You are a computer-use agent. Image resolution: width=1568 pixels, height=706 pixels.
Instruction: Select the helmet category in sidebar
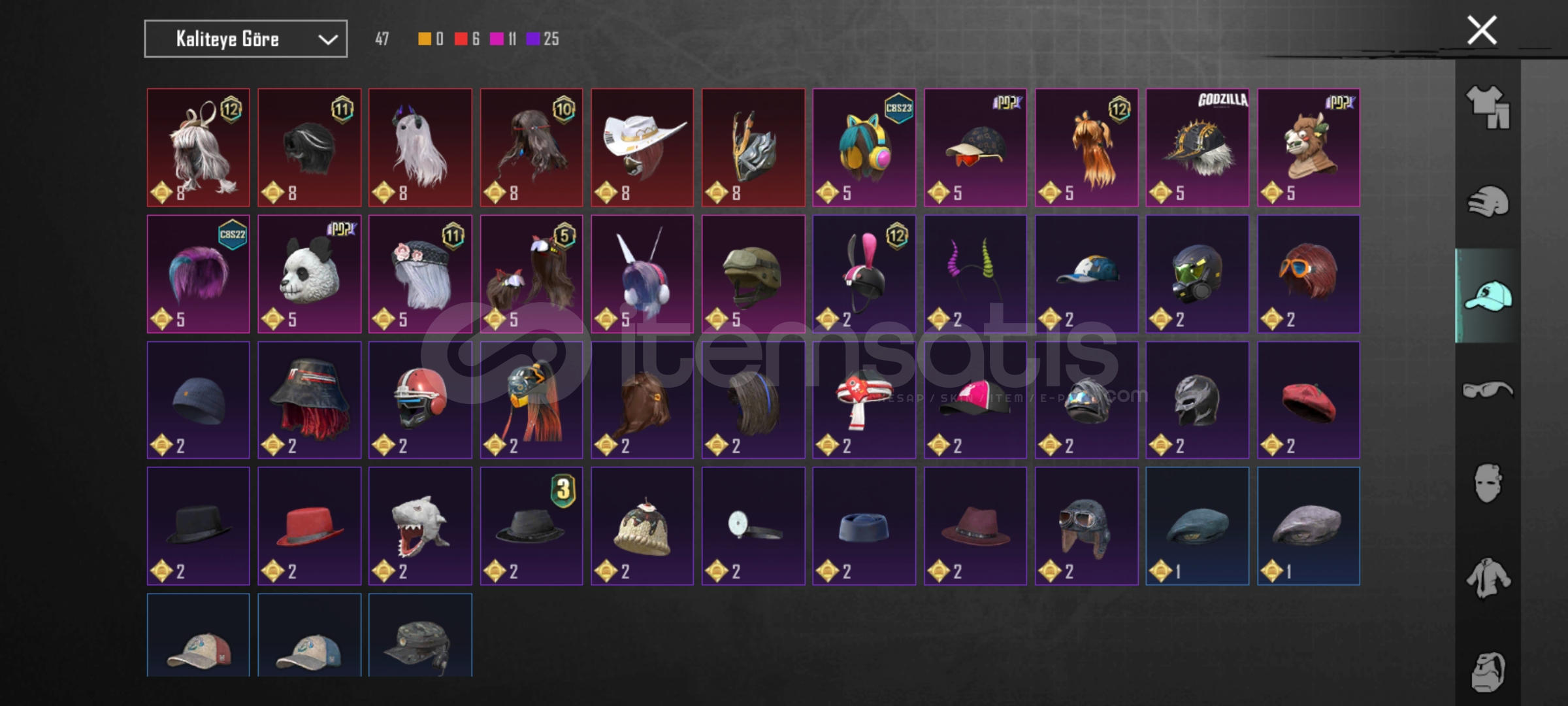[x=1488, y=201]
